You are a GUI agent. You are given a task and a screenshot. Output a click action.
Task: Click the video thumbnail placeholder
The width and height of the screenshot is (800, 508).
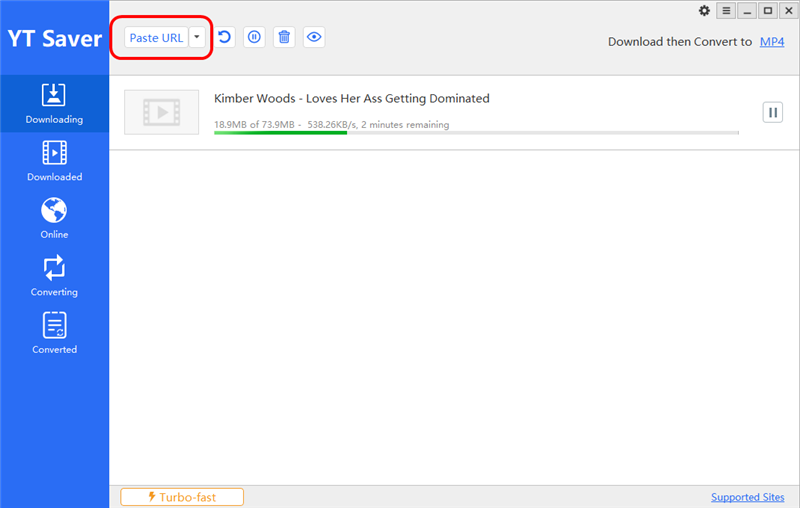coord(162,112)
